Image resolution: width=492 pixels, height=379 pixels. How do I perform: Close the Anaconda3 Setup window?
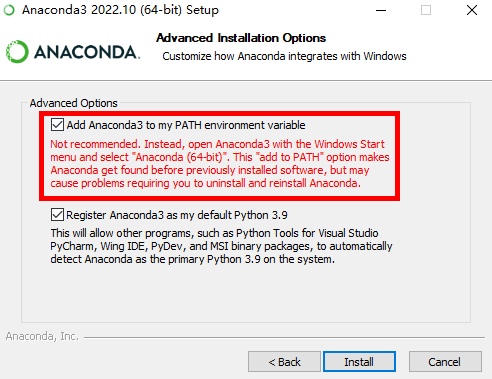click(472, 10)
